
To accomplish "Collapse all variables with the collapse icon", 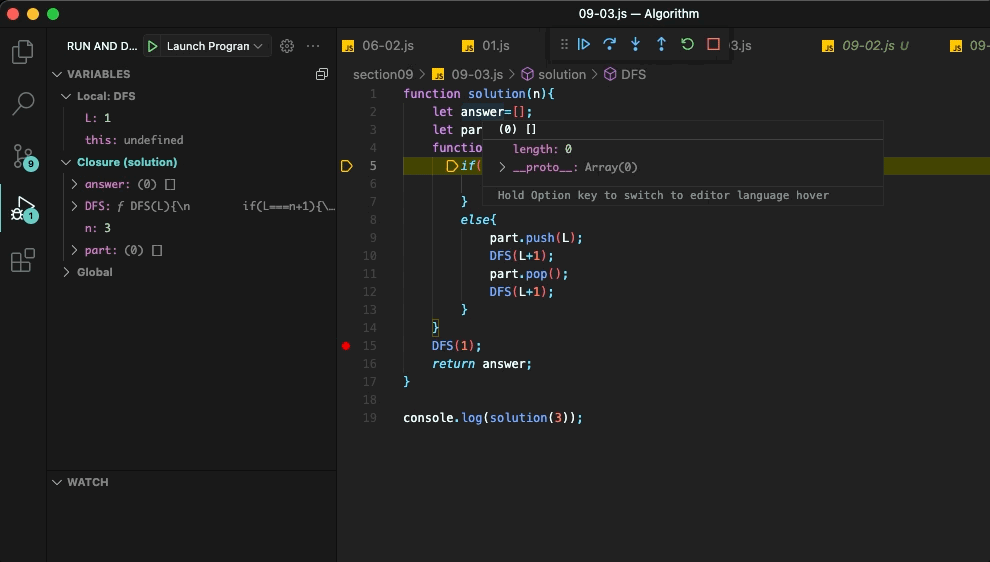I will pos(321,74).
